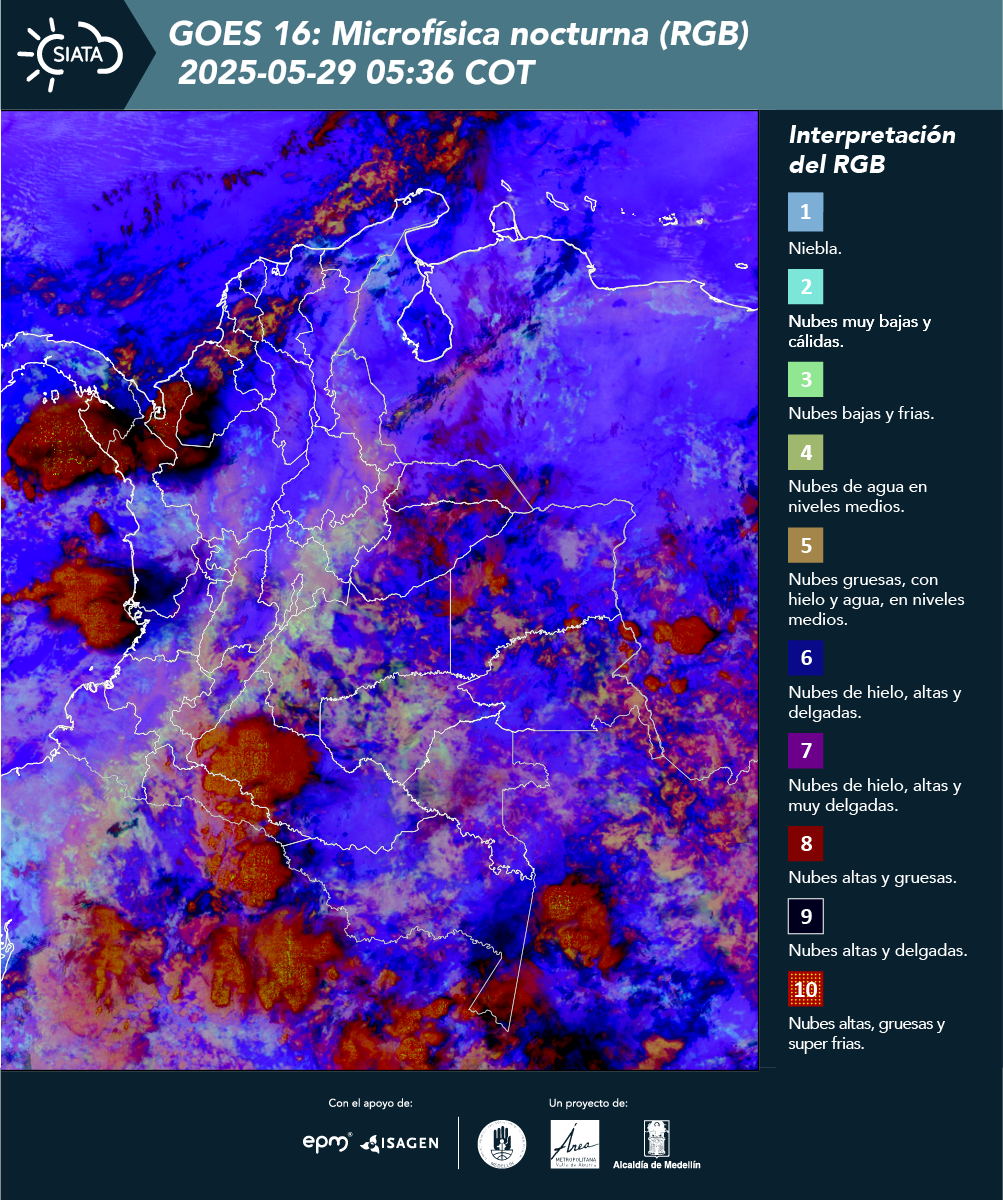1003x1200 pixels.
Task: Click the EPM logo in footer
Action: coord(327,1142)
